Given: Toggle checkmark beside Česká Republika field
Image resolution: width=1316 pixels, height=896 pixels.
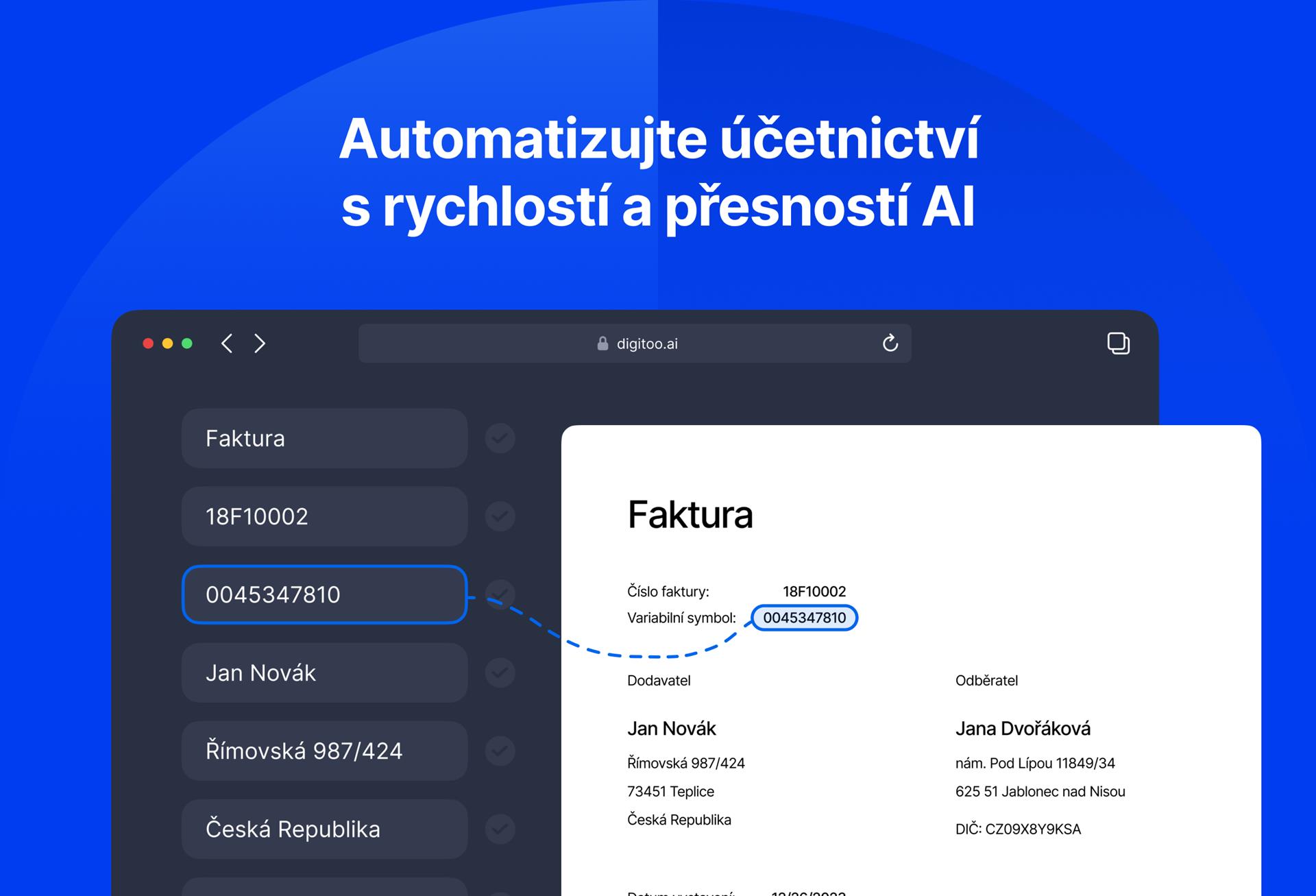Looking at the screenshot, I should coord(500,829).
